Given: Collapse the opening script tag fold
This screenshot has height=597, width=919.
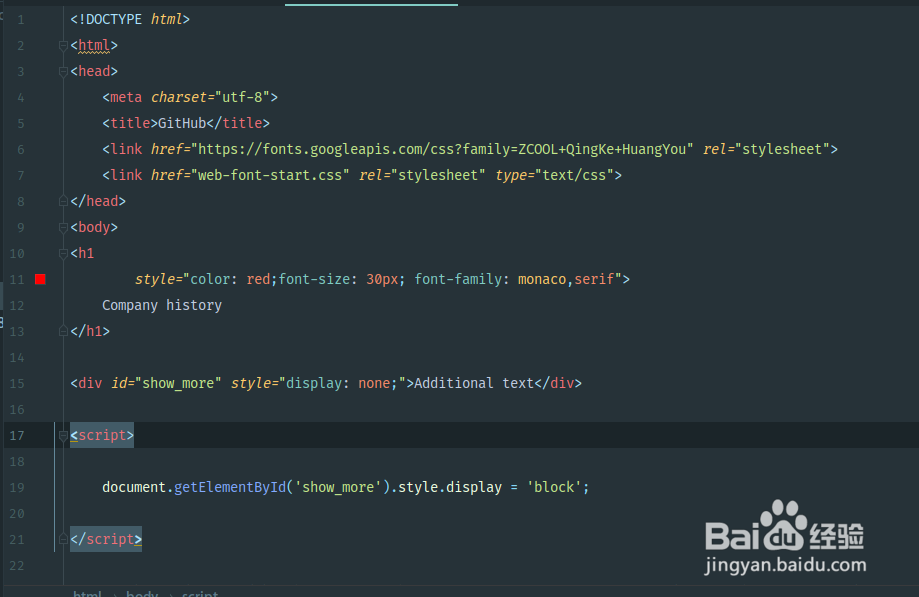Looking at the screenshot, I should [63, 435].
